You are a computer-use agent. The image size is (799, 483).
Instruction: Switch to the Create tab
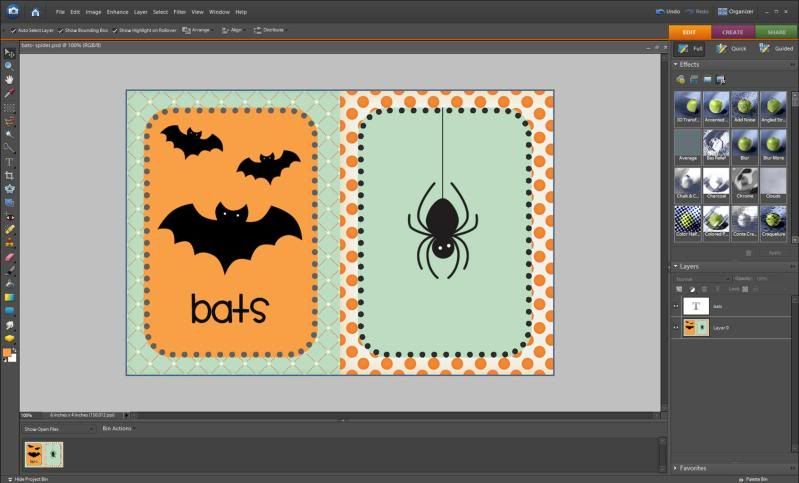click(733, 32)
